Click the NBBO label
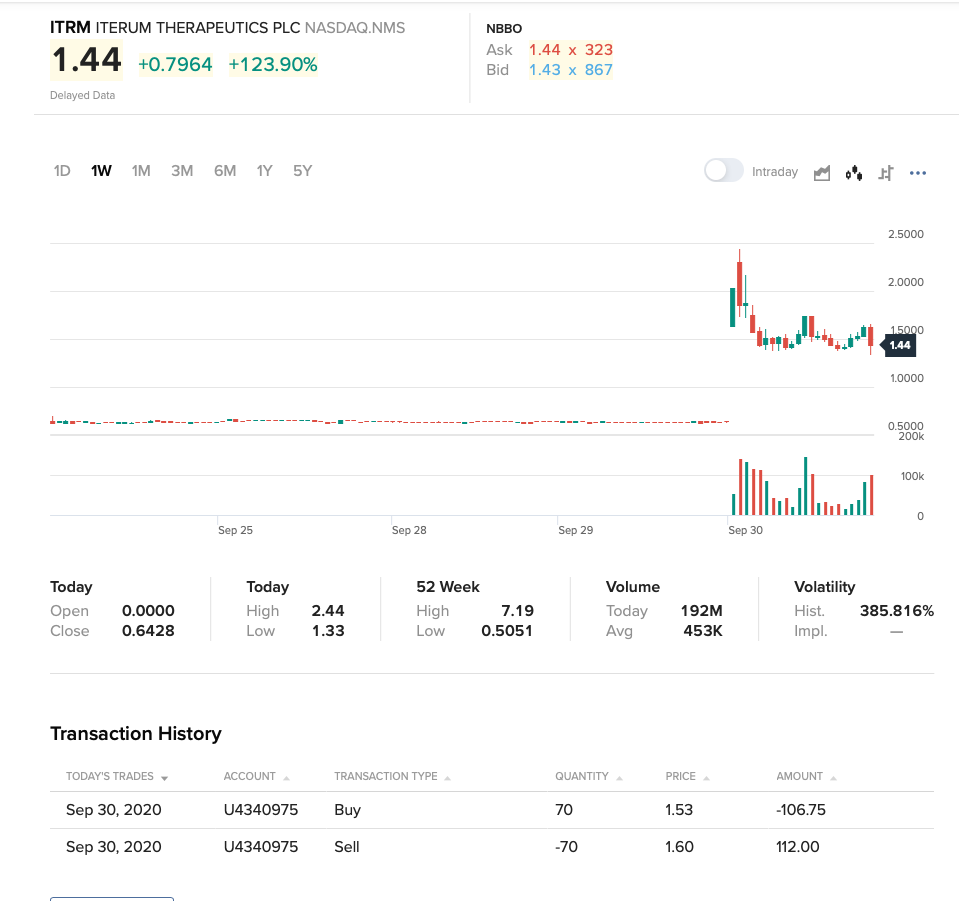This screenshot has height=901, width=959. pyautogui.click(x=504, y=29)
